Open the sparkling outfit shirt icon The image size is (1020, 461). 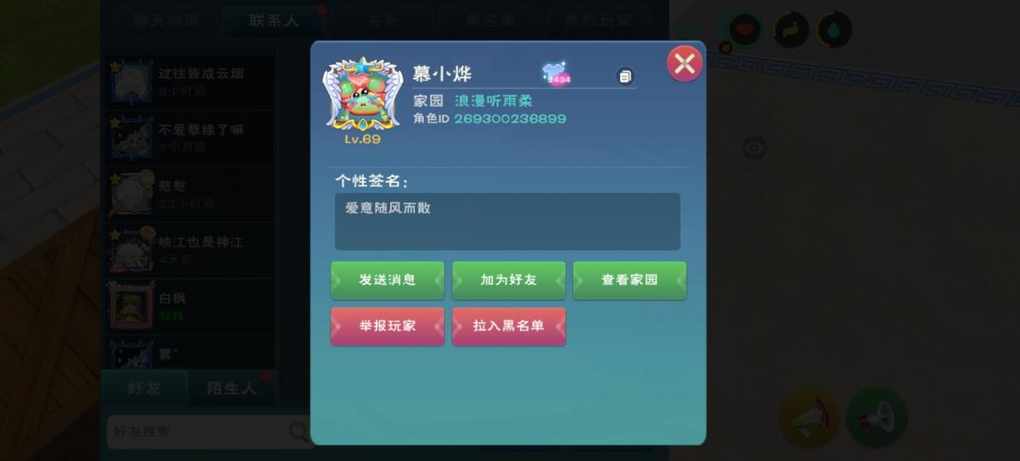coord(556,74)
